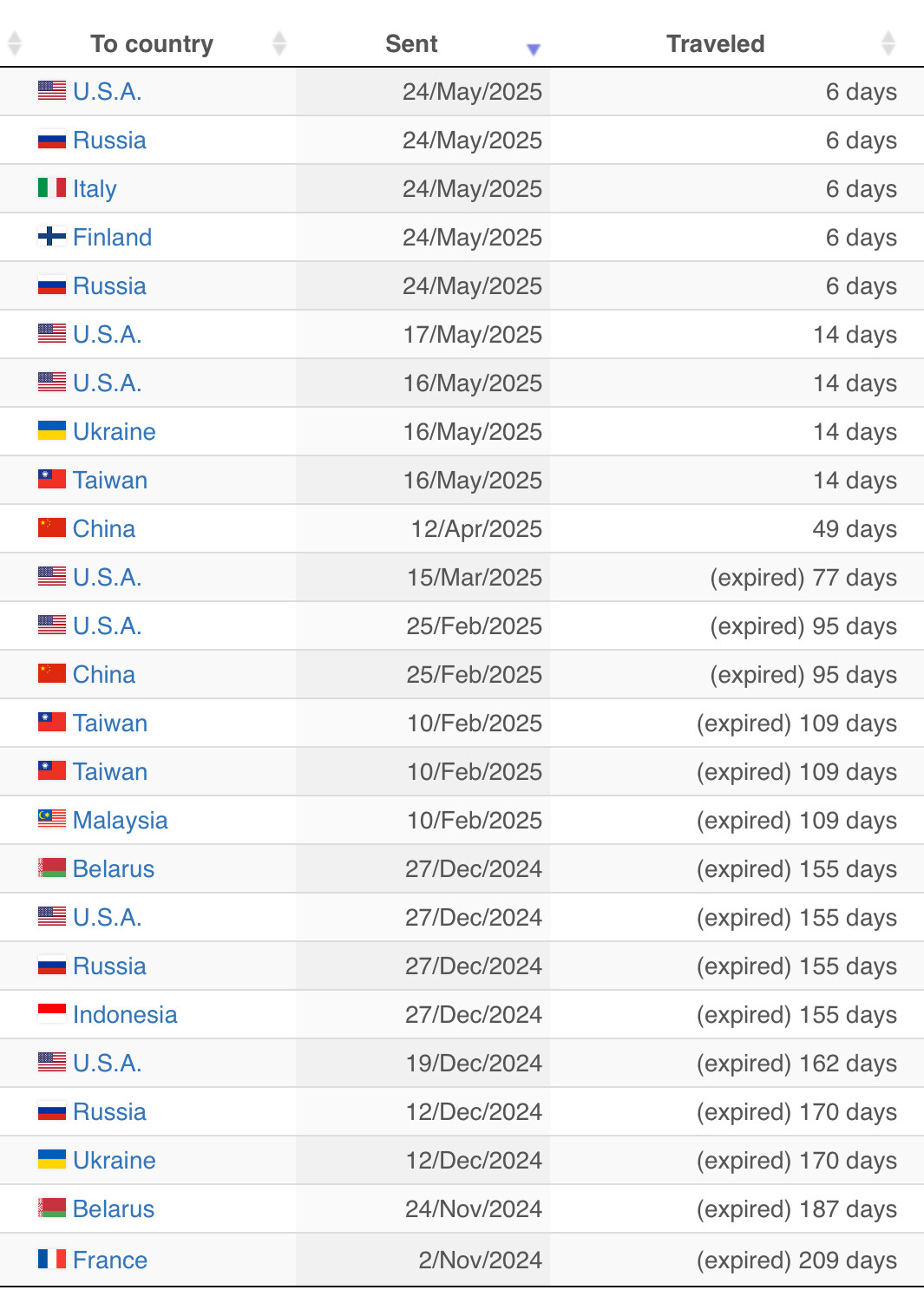Screen dimensions: 924x1290
Task: Sort by To country using its arrows
Action: tap(279, 43)
